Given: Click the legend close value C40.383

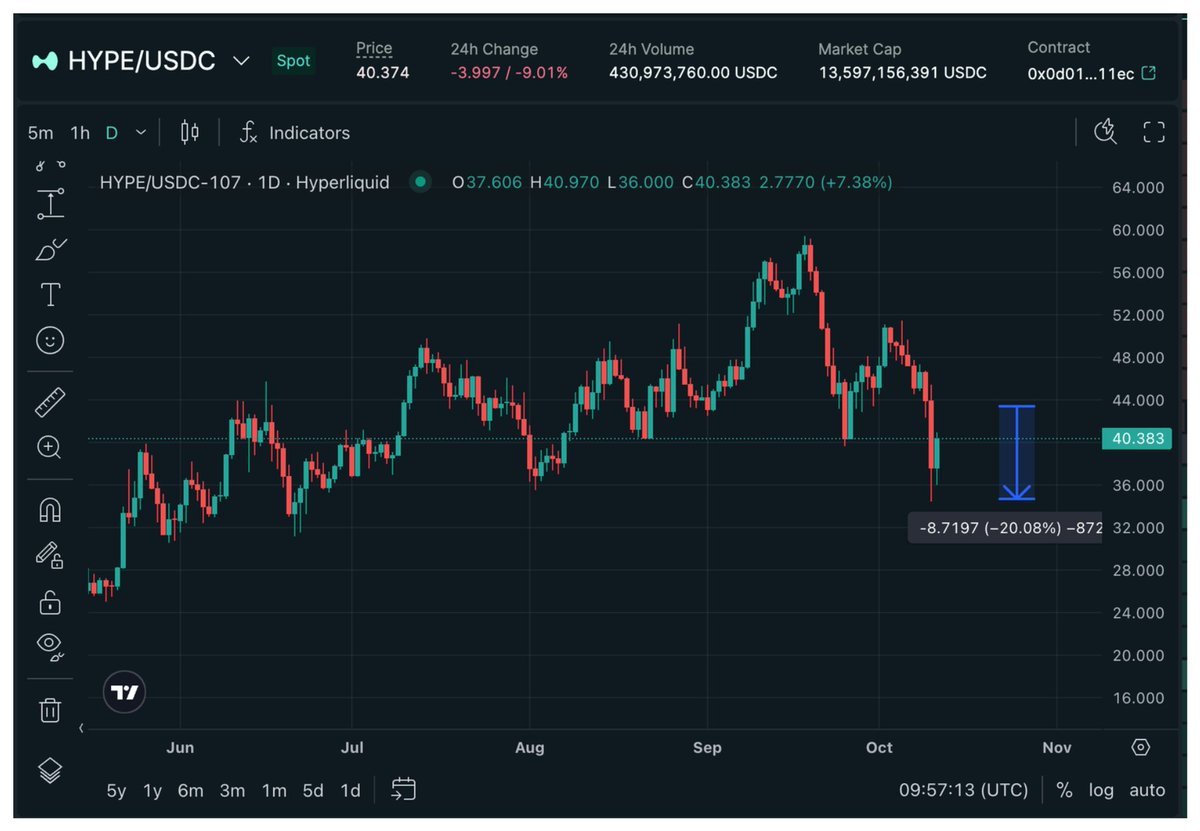Looking at the screenshot, I should point(716,182).
